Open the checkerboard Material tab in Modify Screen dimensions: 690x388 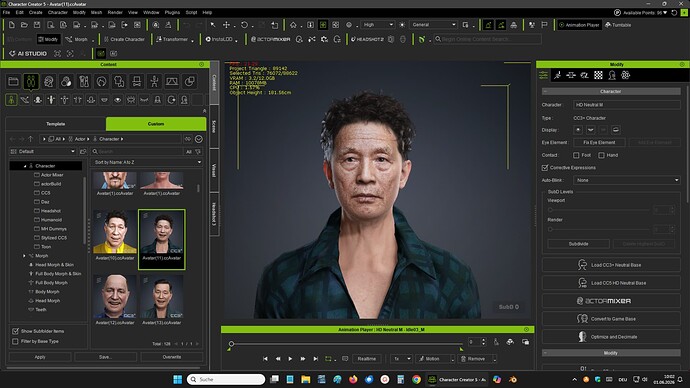pos(598,75)
